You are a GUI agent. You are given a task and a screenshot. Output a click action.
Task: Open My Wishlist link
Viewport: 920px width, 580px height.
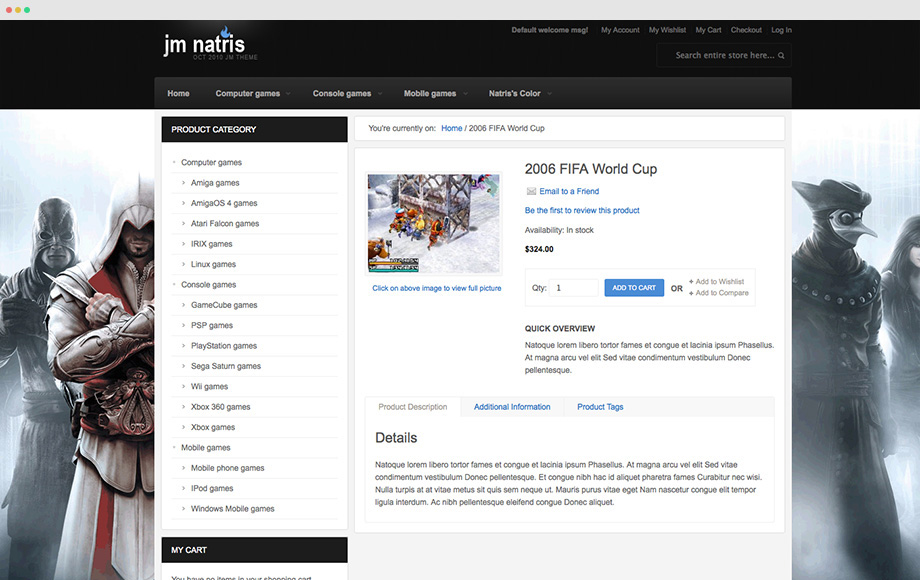(x=667, y=30)
